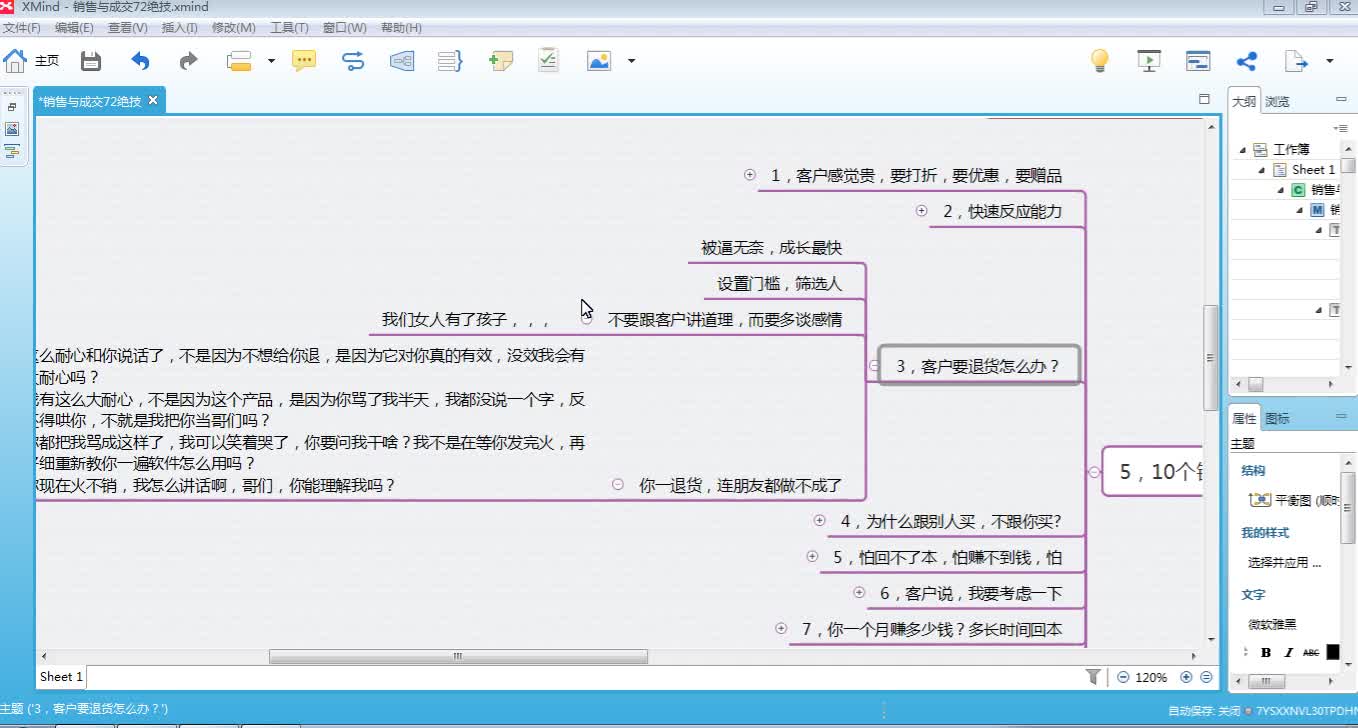This screenshot has height=728, width=1358.
Task: Open the 插入(I) menu
Action: (180, 28)
